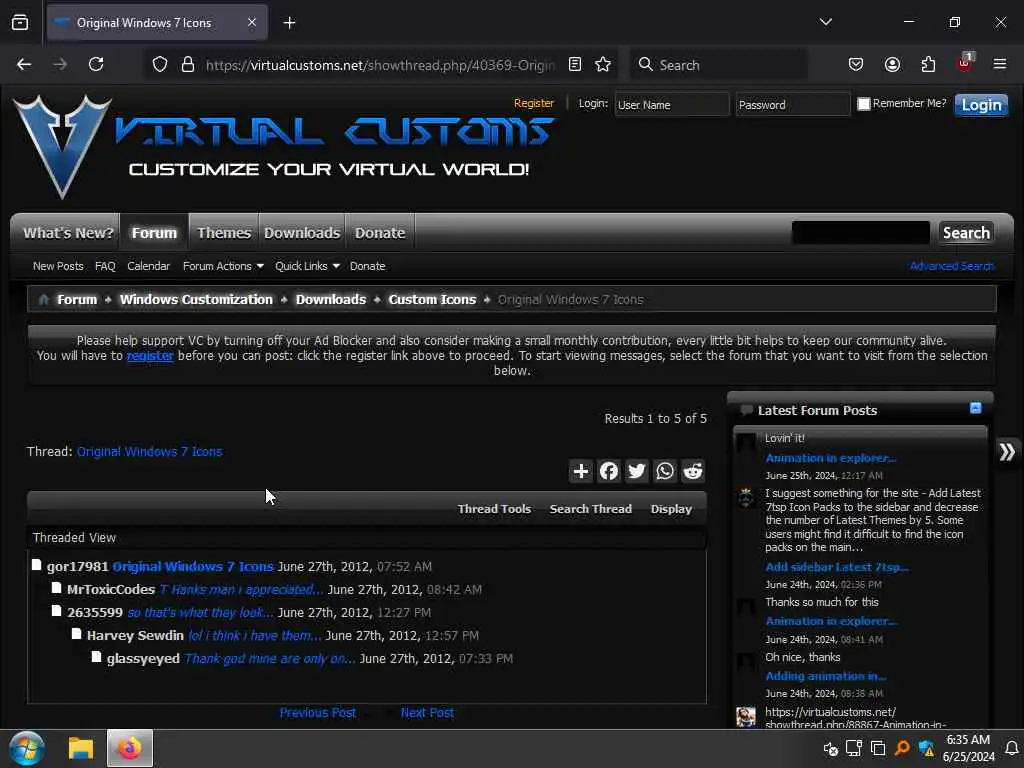Open the Search Thread menu
Image resolution: width=1024 pixels, height=768 pixels.
(590, 509)
